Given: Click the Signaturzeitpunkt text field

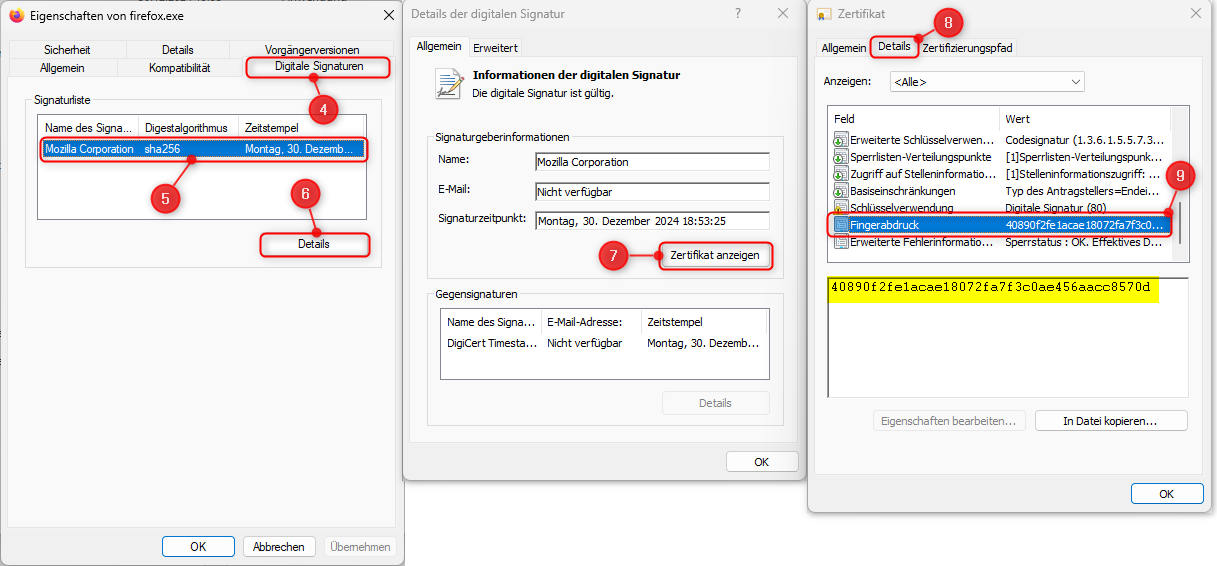Looking at the screenshot, I should click(652, 221).
